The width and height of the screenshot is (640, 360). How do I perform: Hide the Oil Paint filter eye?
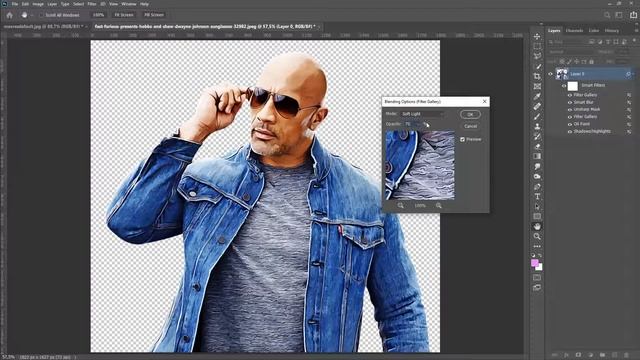coord(570,124)
